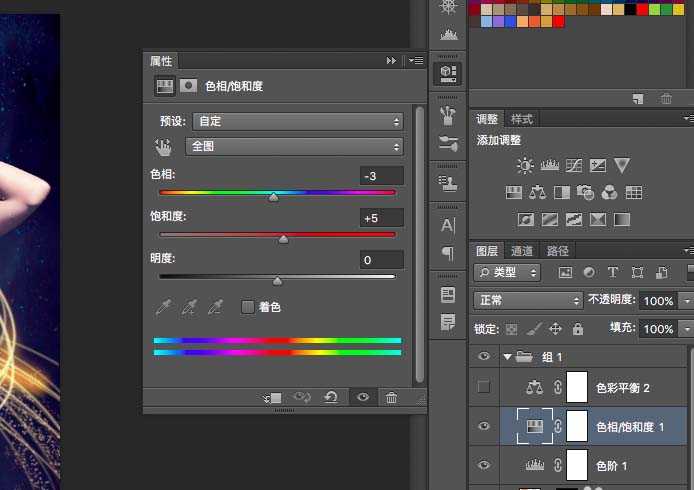Open the 预设 preset dropdown
Image resolution: width=694 pixels, height=490 pixels.
coord(294,121)
